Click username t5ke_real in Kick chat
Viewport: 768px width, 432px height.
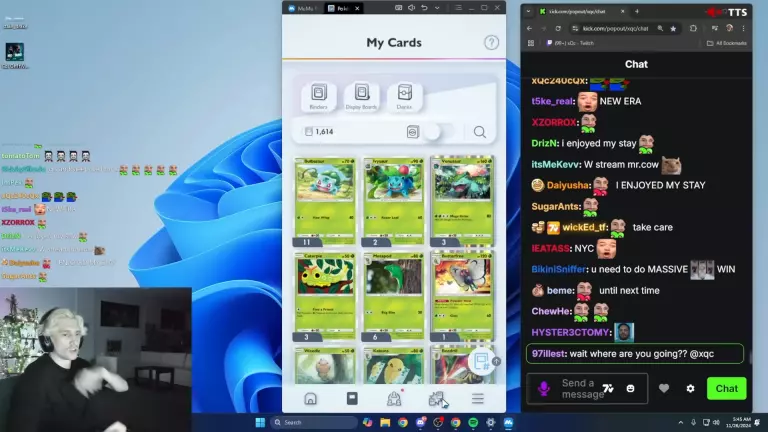(552, 101)
